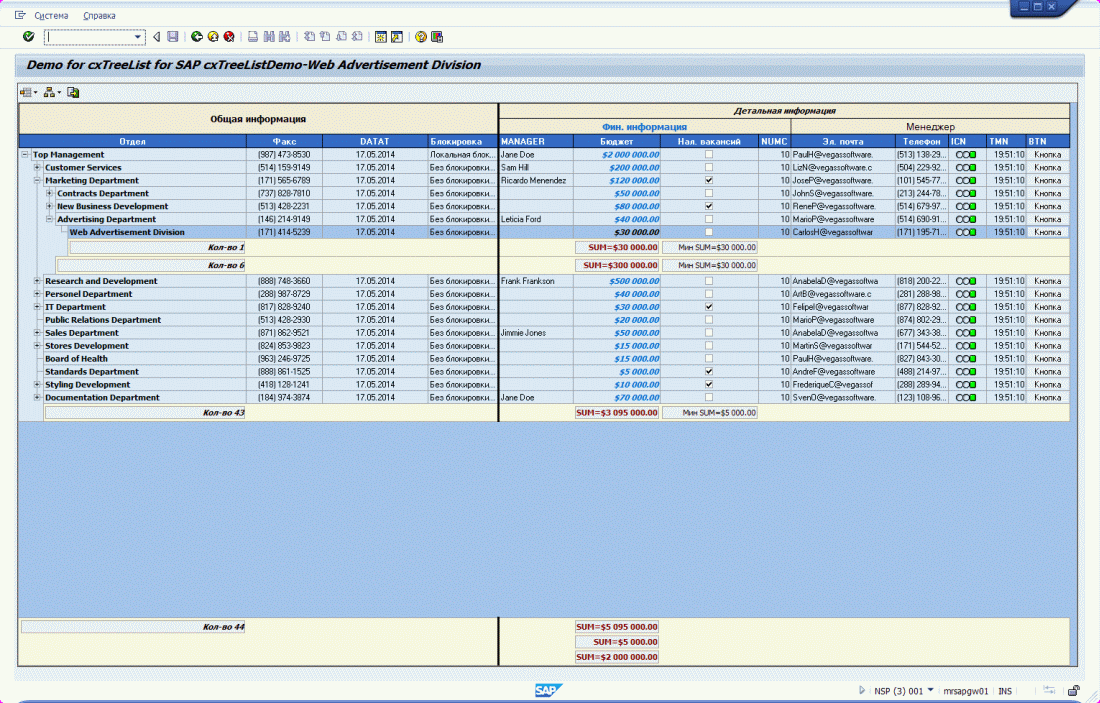The width and height of the screenshot is (1100, 703).
Task: Go to first page icon
Action: point(309,36)
